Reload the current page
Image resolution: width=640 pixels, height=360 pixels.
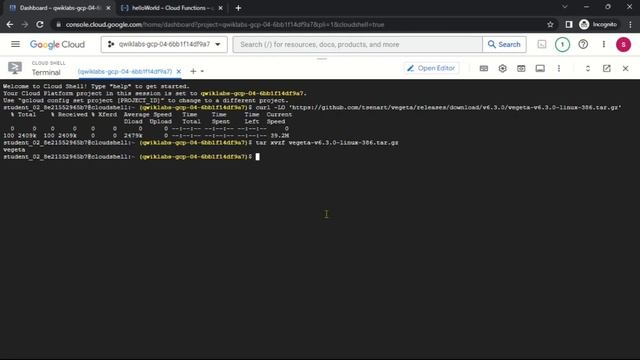(x=40, y=24)
